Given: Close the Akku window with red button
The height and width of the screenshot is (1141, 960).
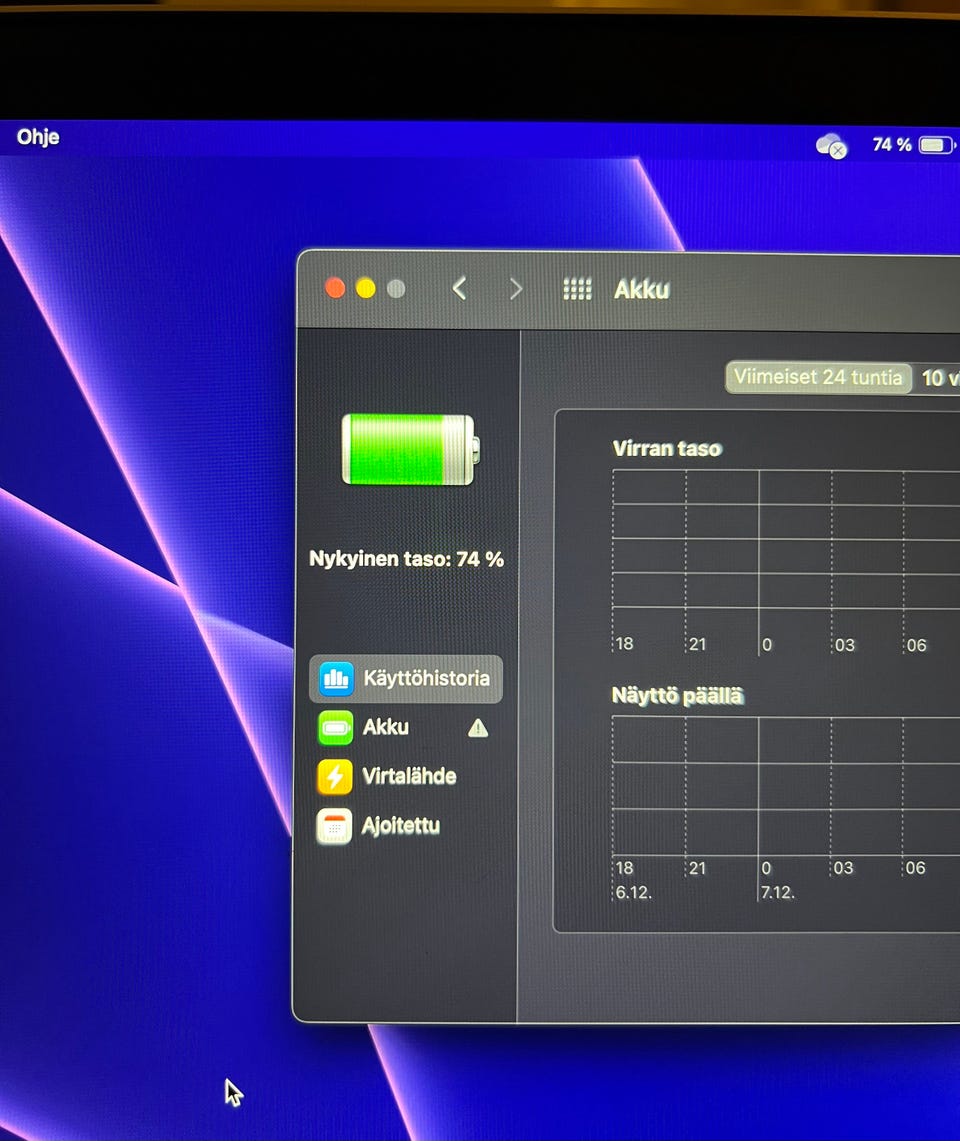Looking at the screenshot, I should click(x=335, y=288).
